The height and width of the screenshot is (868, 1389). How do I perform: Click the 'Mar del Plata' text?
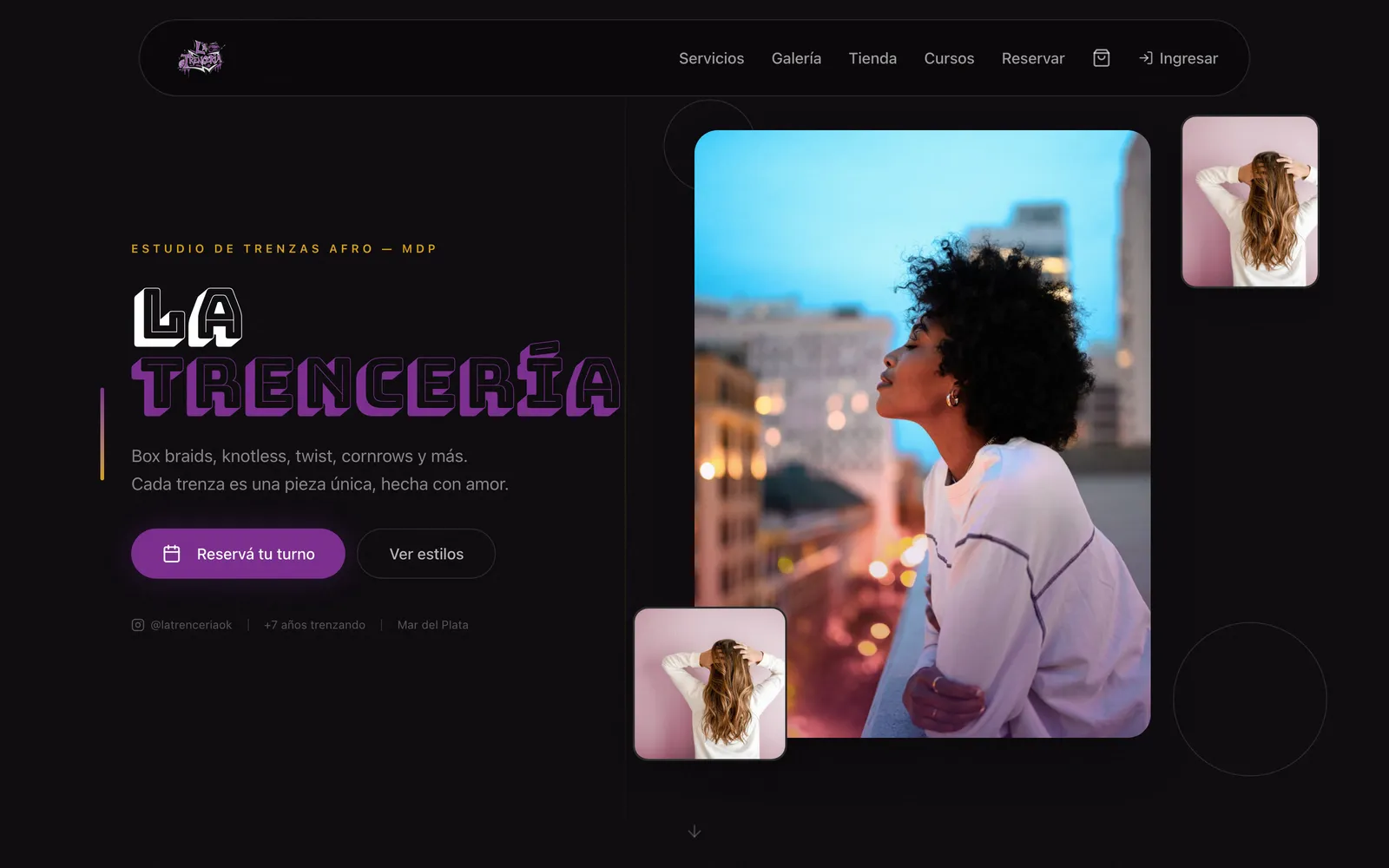pyautogui.click(x=432, y=625)
